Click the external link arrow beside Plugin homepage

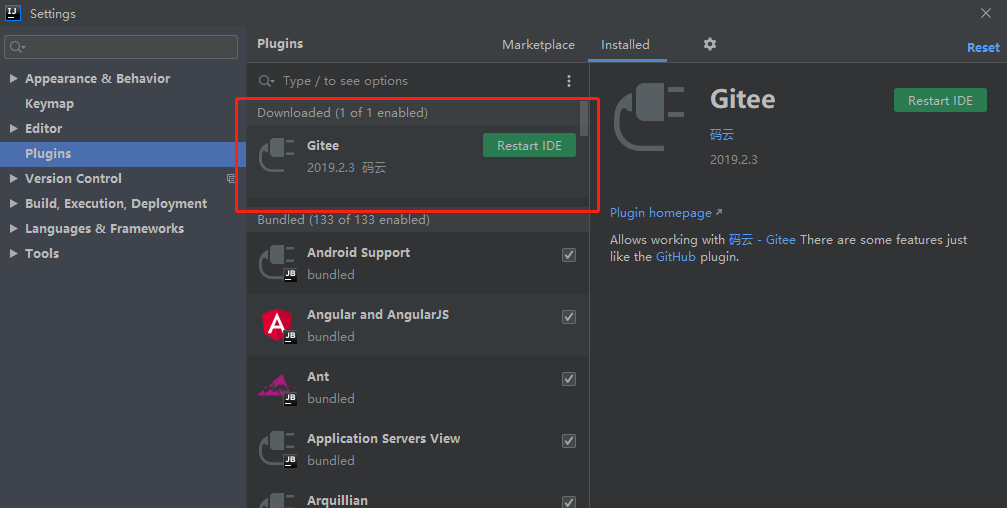coord(719,212)
